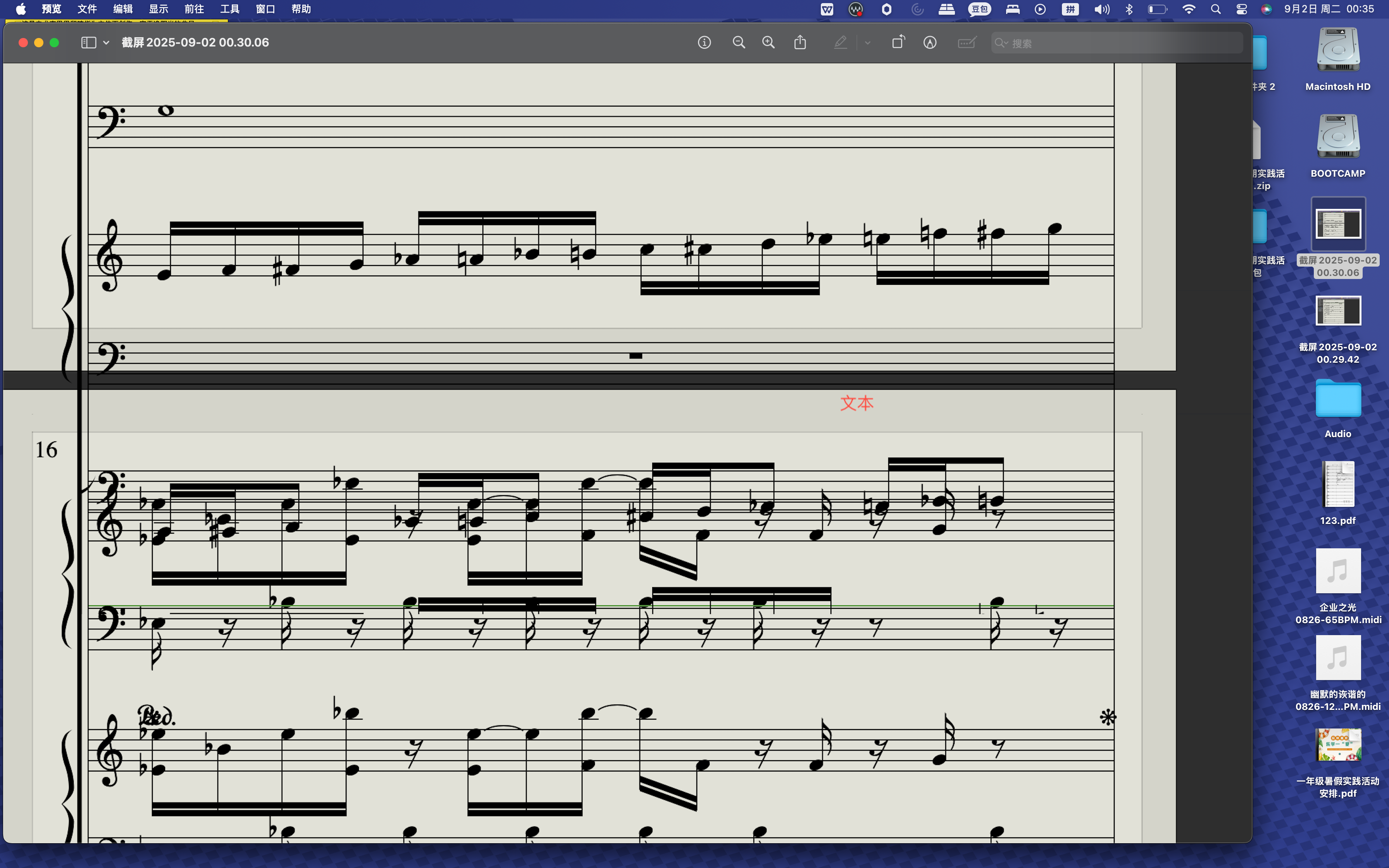
Task: Click the zoom out magnifier
Action: tap(739, 43)
